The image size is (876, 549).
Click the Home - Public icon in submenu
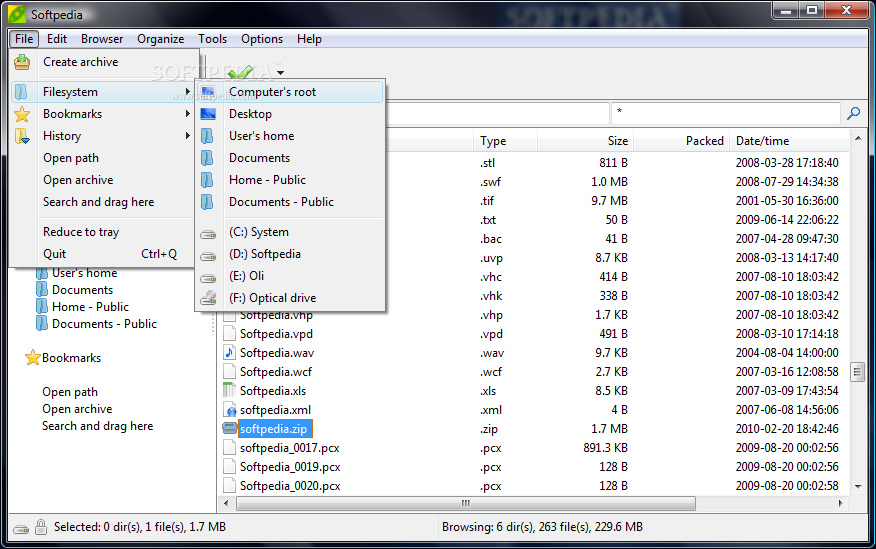207,180
